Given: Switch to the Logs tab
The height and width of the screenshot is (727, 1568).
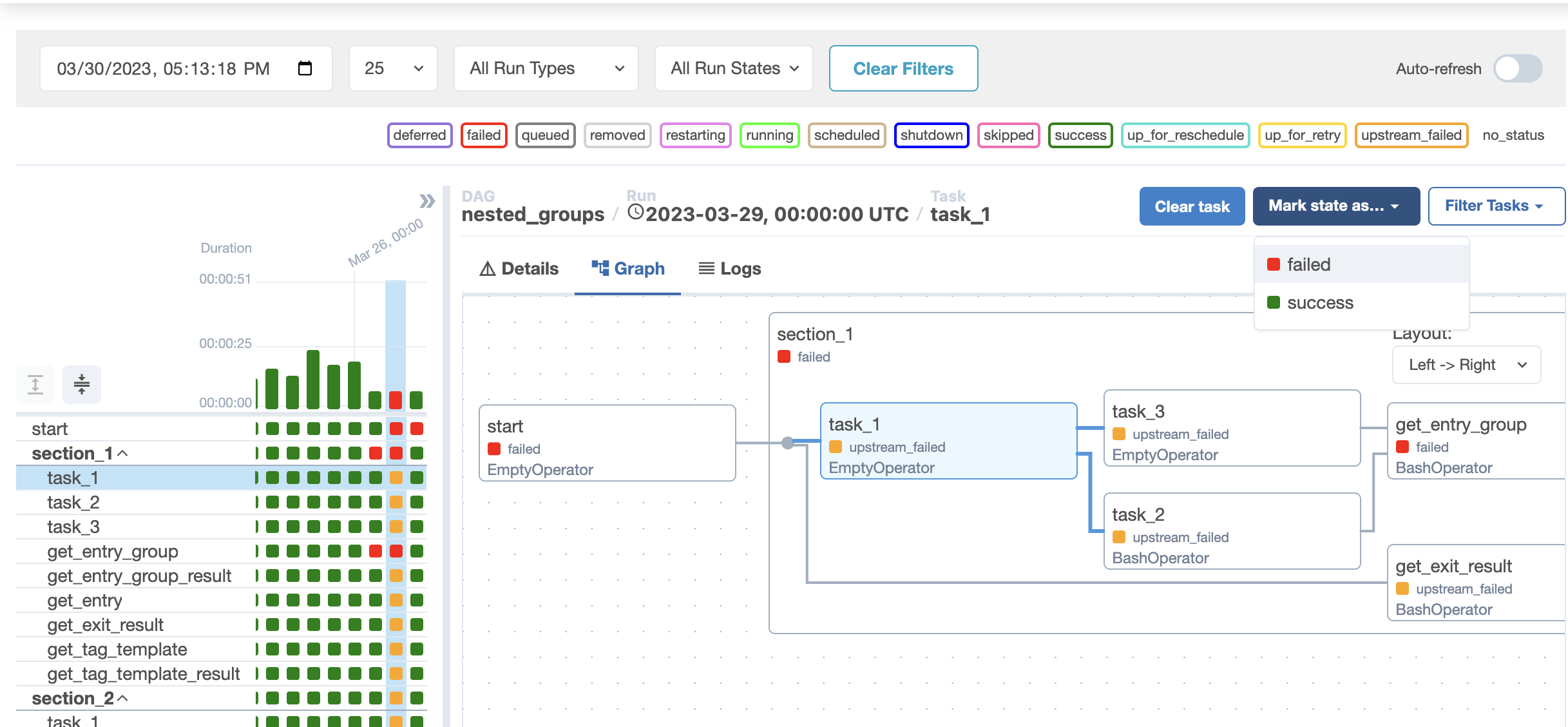Looking at the screenshot, I should [730, 269].
